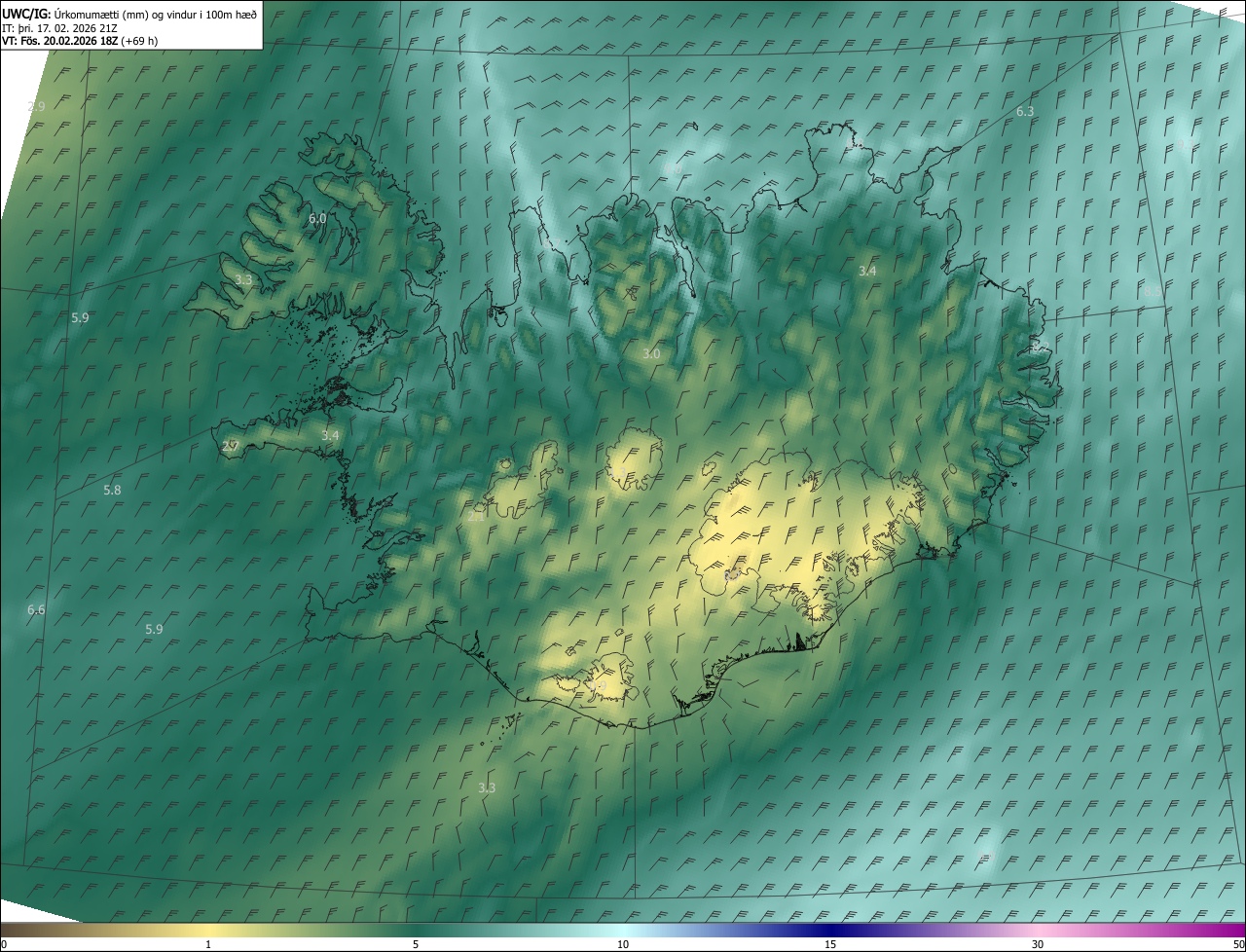Click the 3.3 value on the Westfjords peninsula
The image size is (1246, 952).
click(243, 280)
